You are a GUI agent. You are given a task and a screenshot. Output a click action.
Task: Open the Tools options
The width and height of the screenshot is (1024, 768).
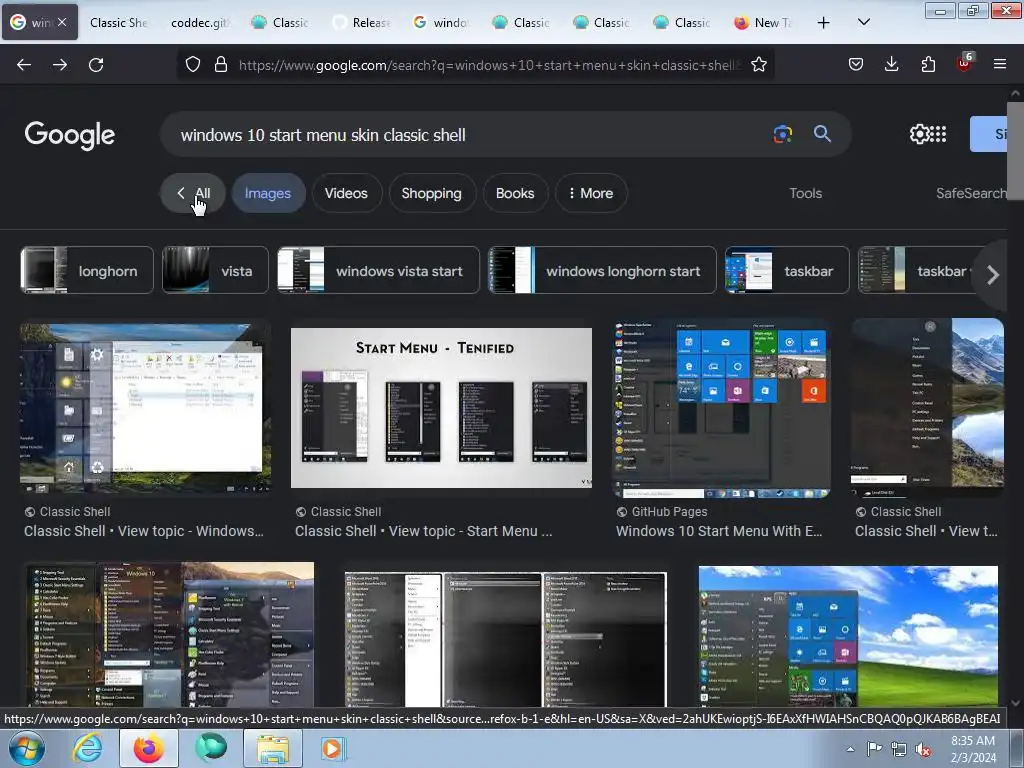tap(805, 193)
